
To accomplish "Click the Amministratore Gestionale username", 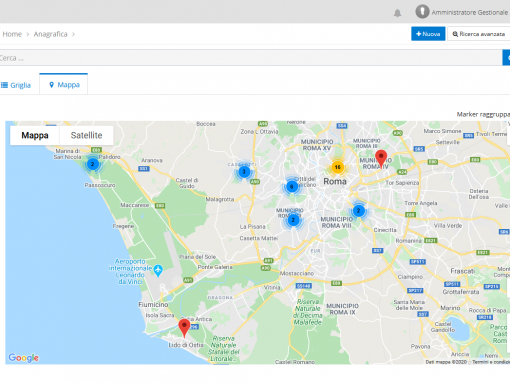I will tap(469, 12).
